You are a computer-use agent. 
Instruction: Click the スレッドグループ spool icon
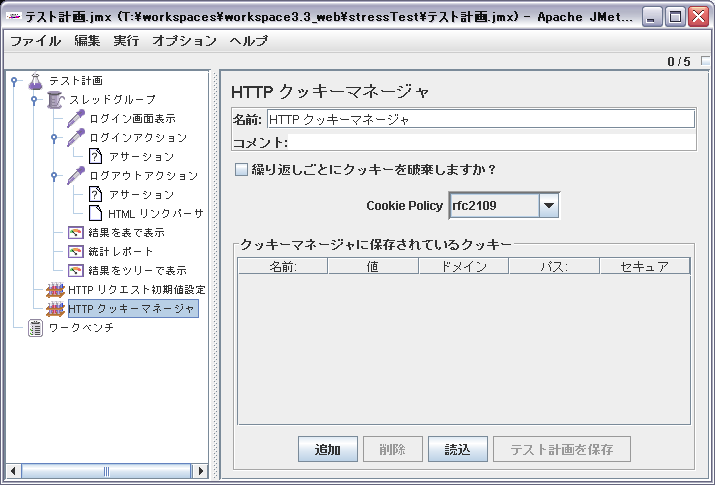coord(56,100)
